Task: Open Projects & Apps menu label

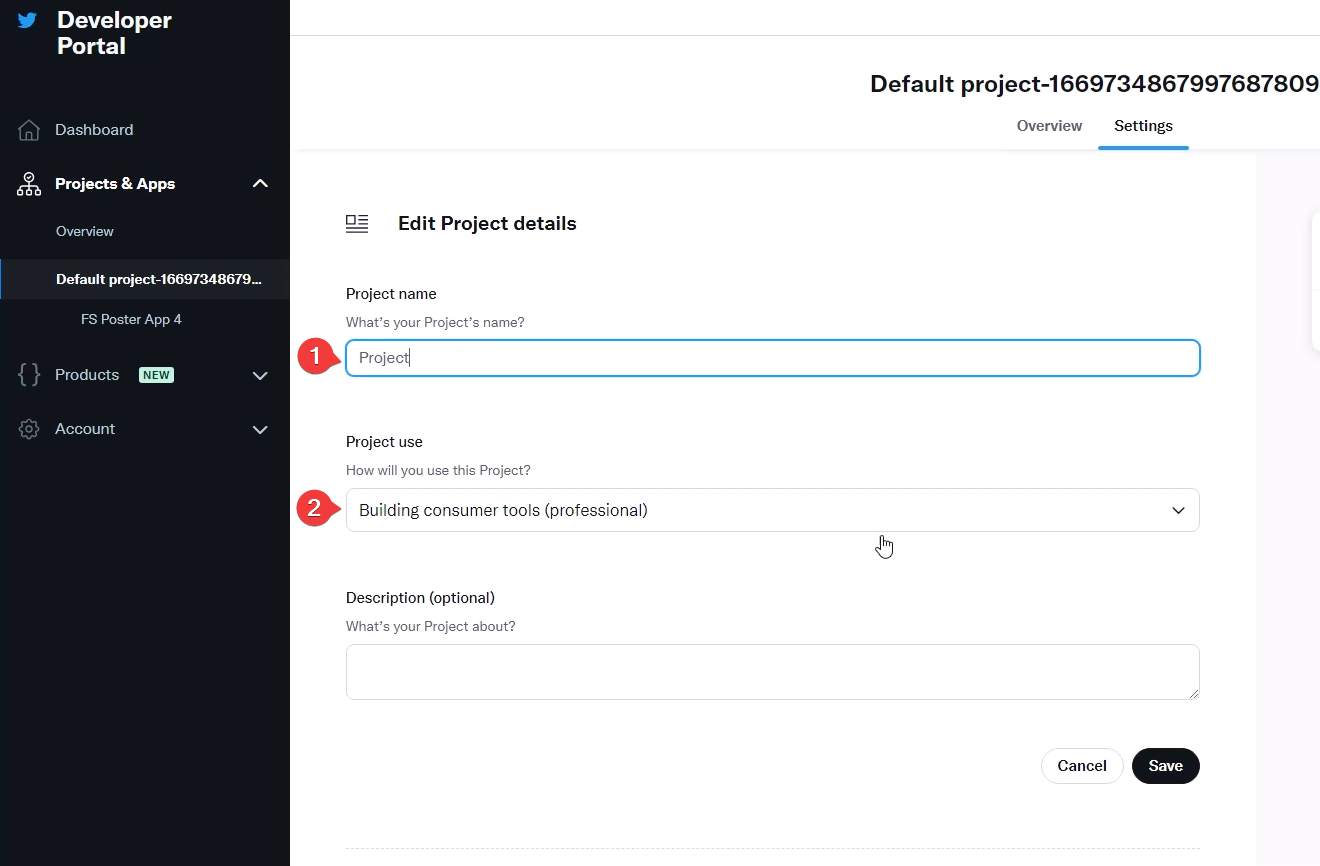Action: tap(115, 184)
